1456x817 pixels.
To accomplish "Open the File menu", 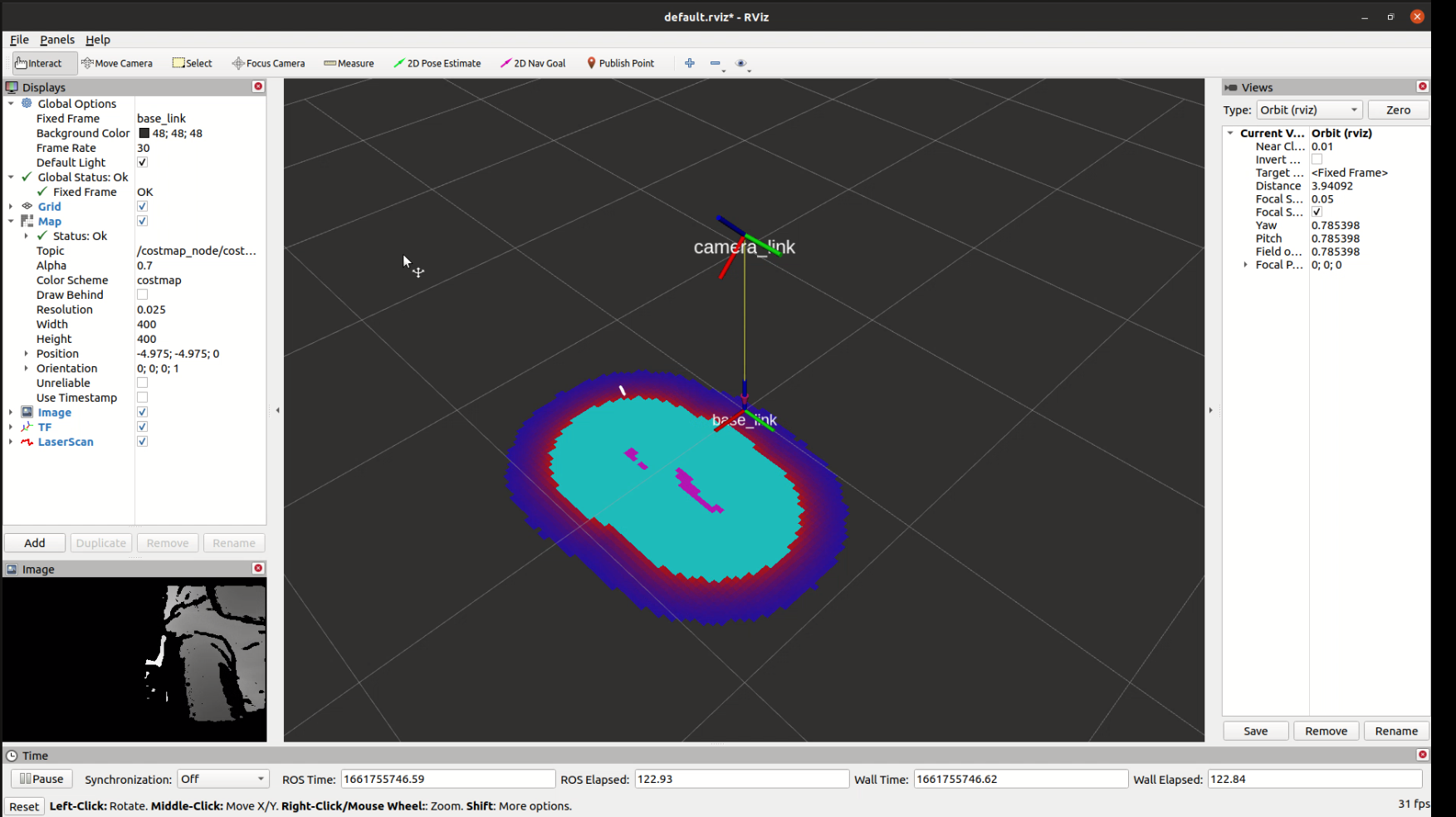I will (x=18, y=39).
